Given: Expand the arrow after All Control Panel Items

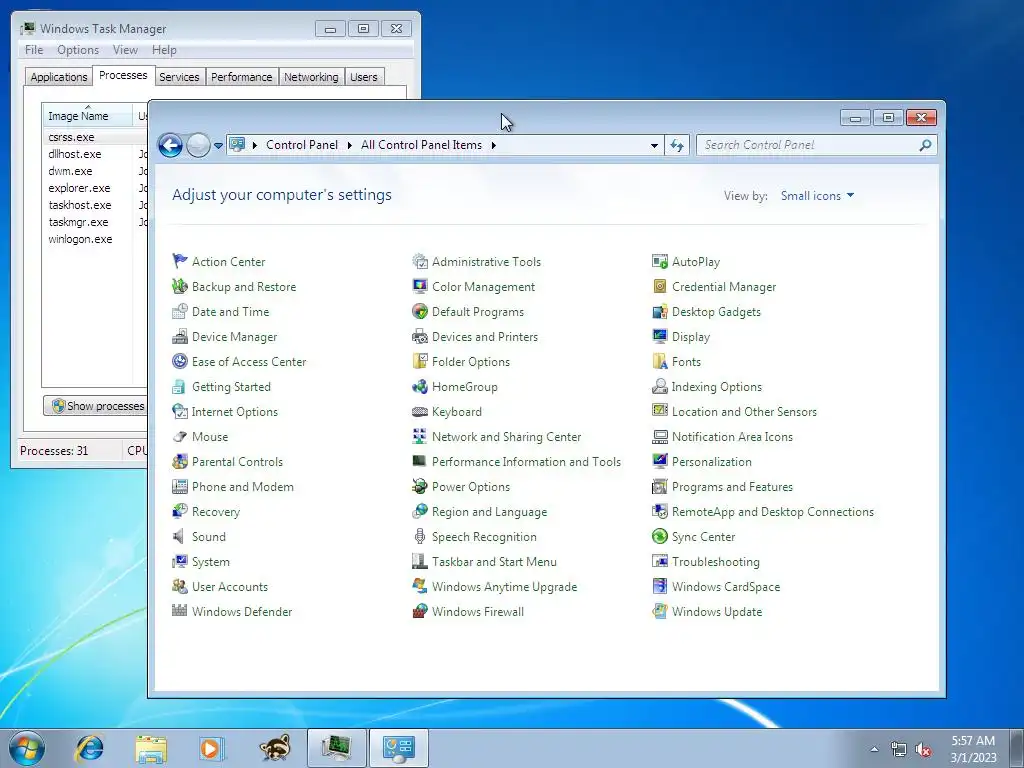Looking at the screenshot, I should click(494, 145).
